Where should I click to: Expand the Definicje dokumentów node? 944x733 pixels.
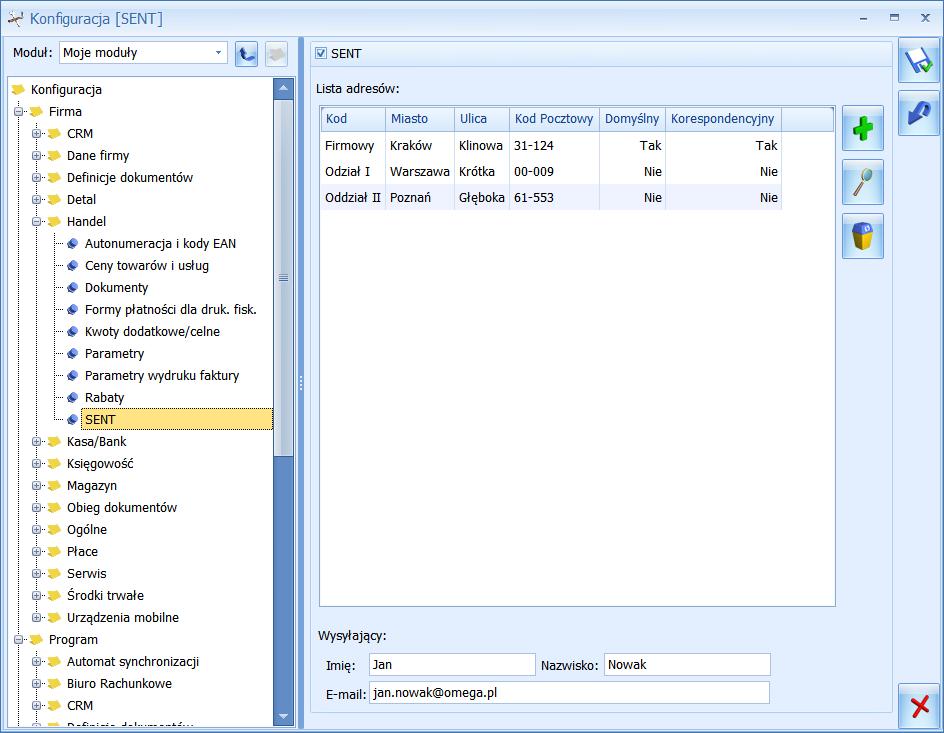click(37, 178)
